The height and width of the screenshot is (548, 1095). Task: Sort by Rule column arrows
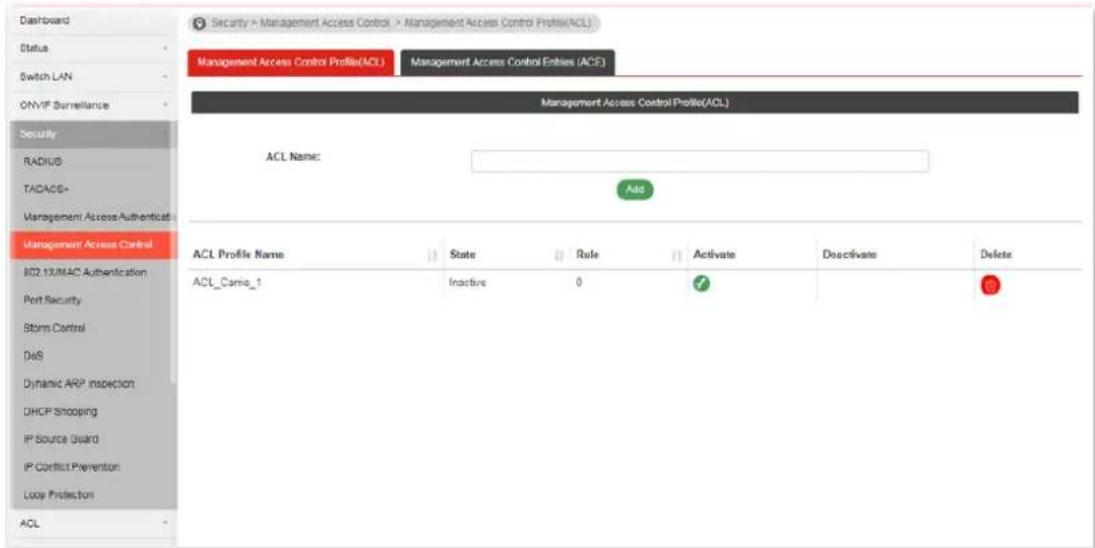[x=676, y=256]
